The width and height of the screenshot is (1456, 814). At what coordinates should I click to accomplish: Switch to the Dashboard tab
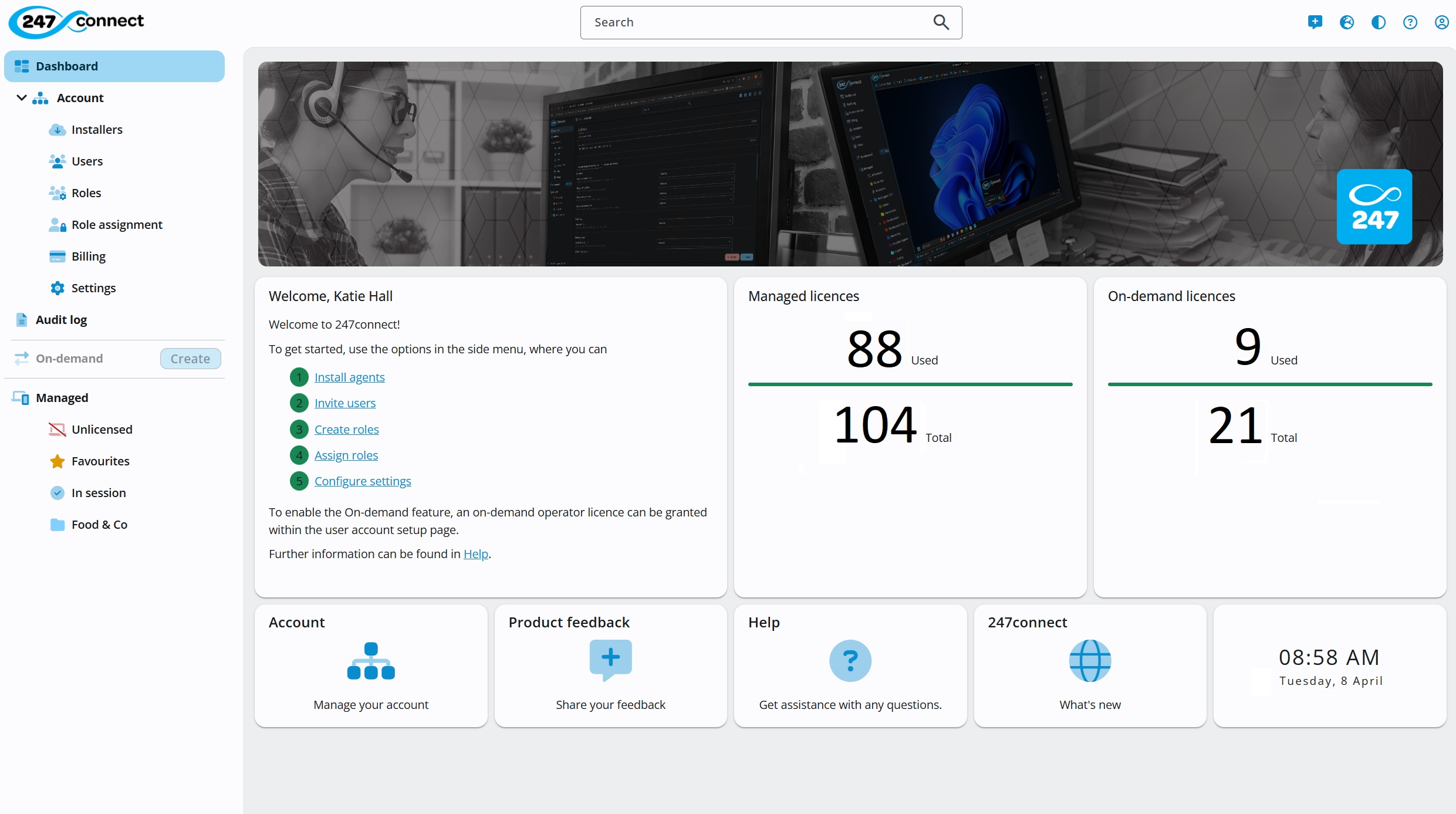tap(66, 66)
